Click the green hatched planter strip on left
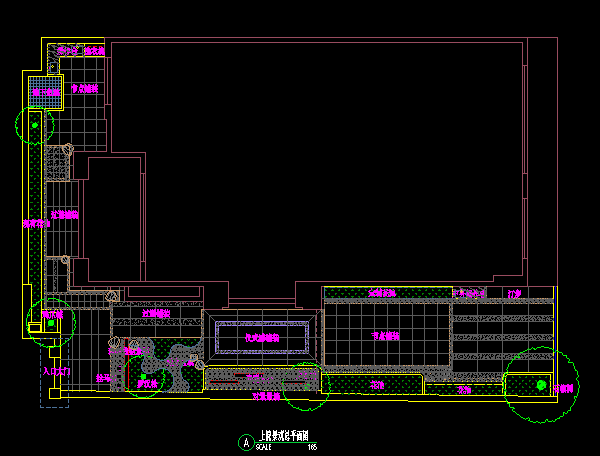Image resolution: width=600 pixels, height=456 pixels. [36, 220]
